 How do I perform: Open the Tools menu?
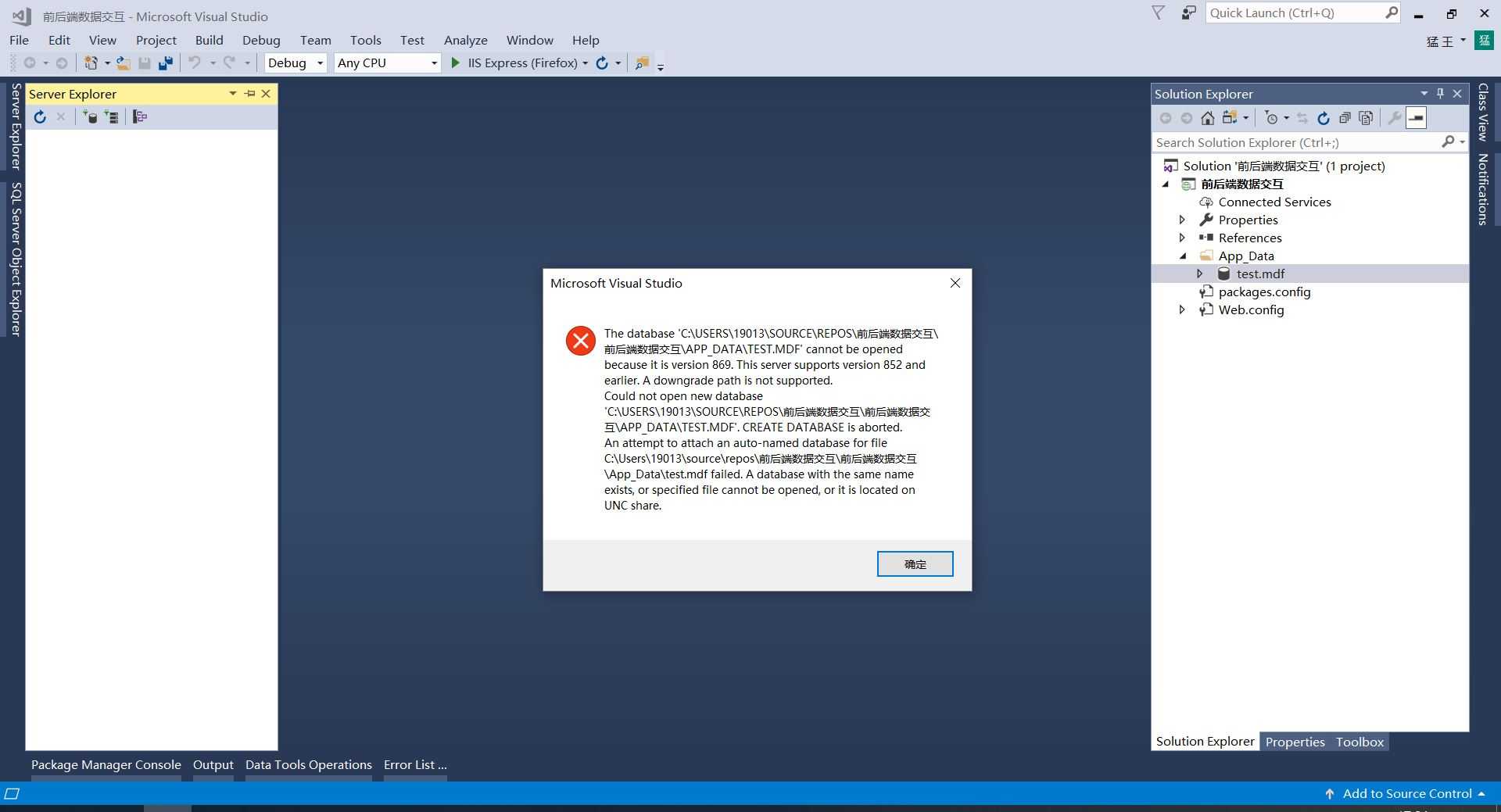pos(366,40)
